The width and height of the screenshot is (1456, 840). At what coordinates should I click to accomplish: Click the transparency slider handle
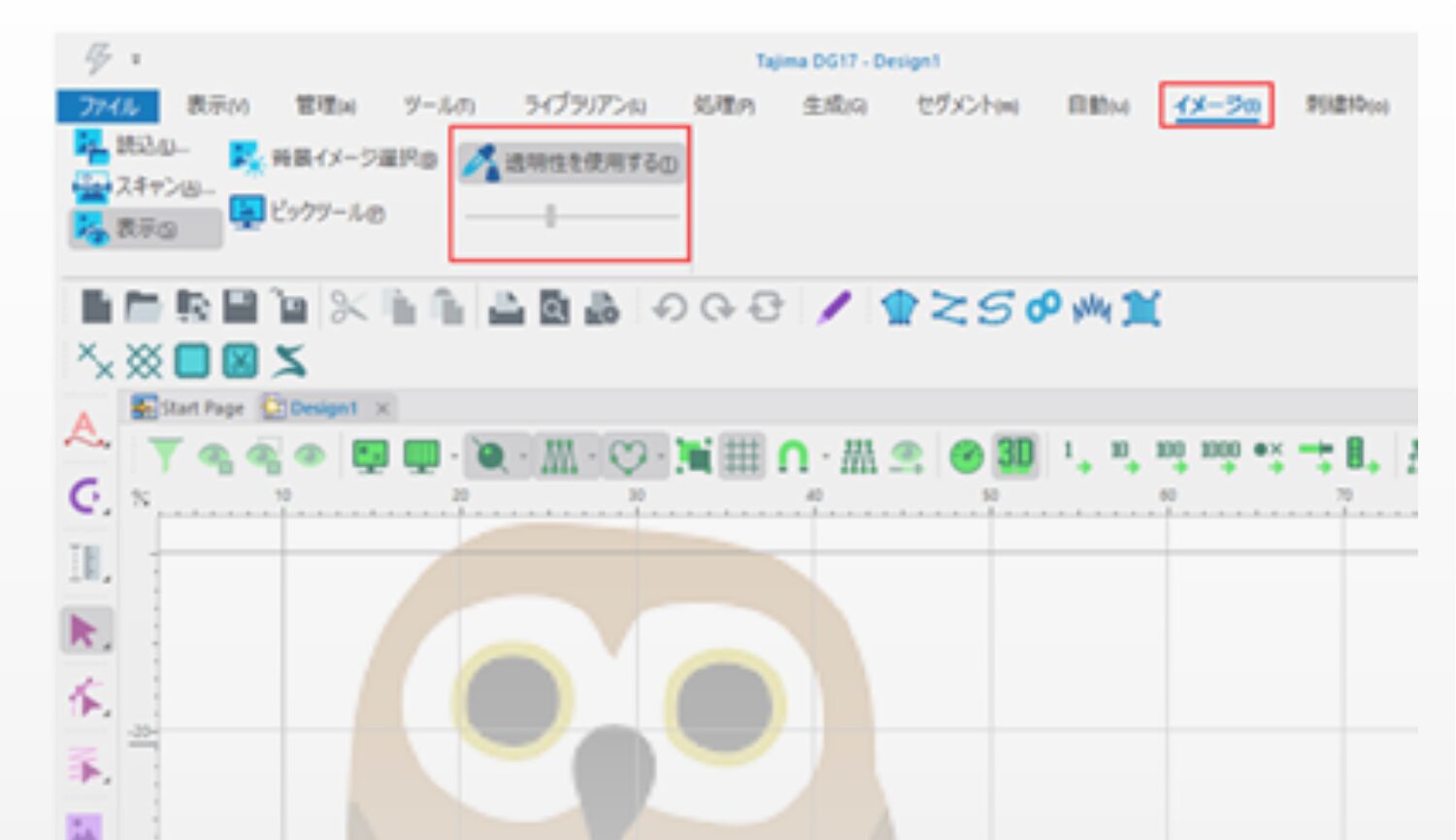pyautogui.click(x=550, y=216)
